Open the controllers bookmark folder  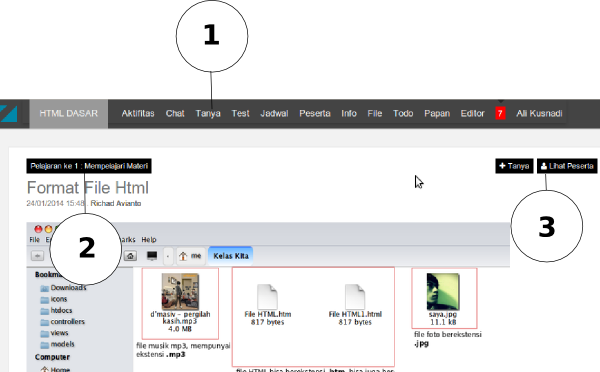63,322
